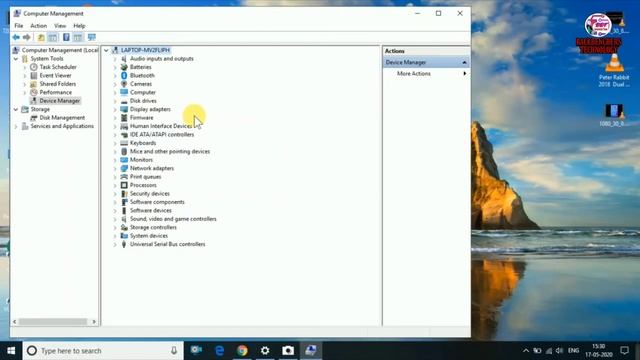Image resolution: width=640 pixels, height=360 pixels.
Task: Click Show/Hide Console Tree toolbar icon
Action: [53, 38]
